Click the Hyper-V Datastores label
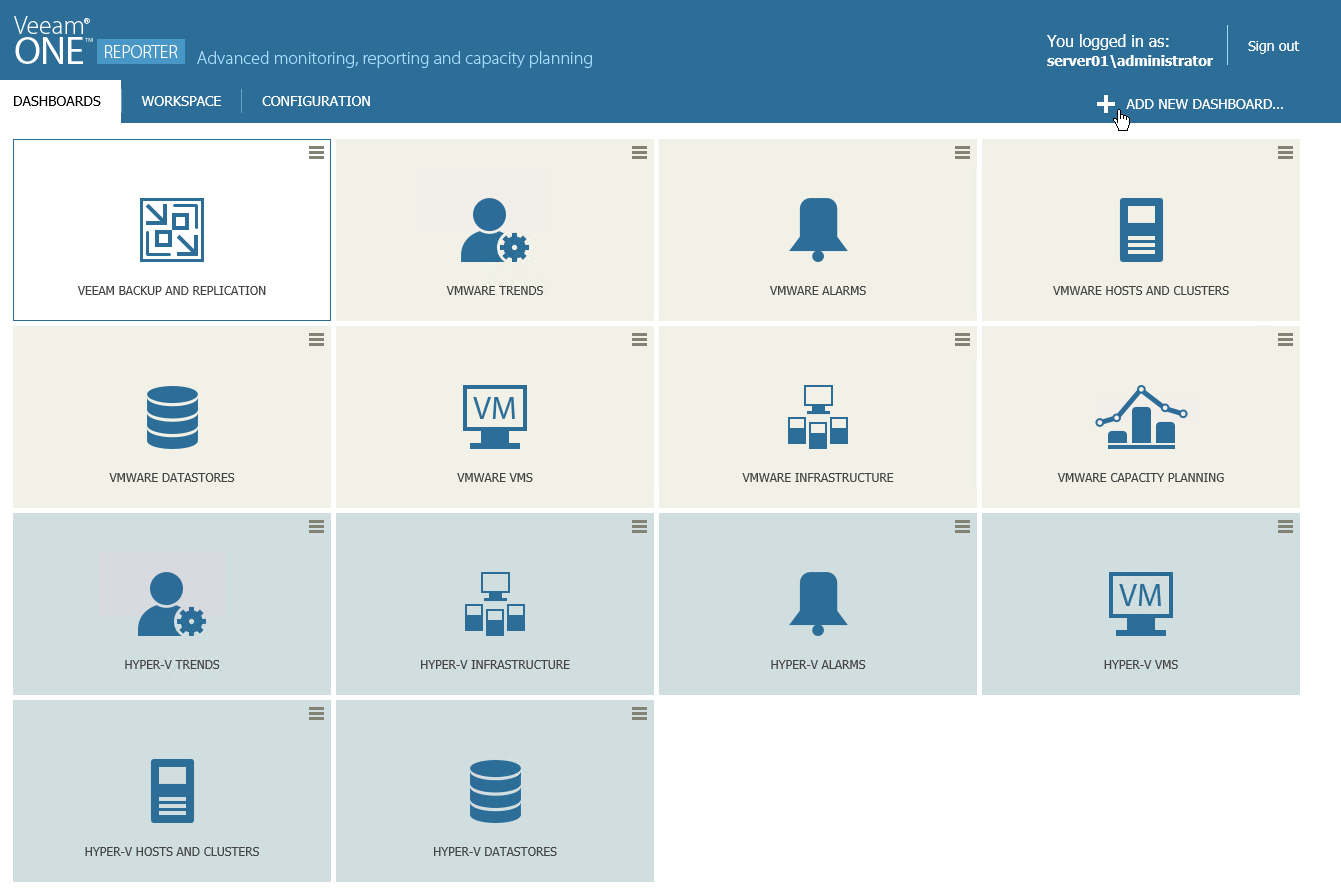Screen dimensions: 1341x891 495,852
